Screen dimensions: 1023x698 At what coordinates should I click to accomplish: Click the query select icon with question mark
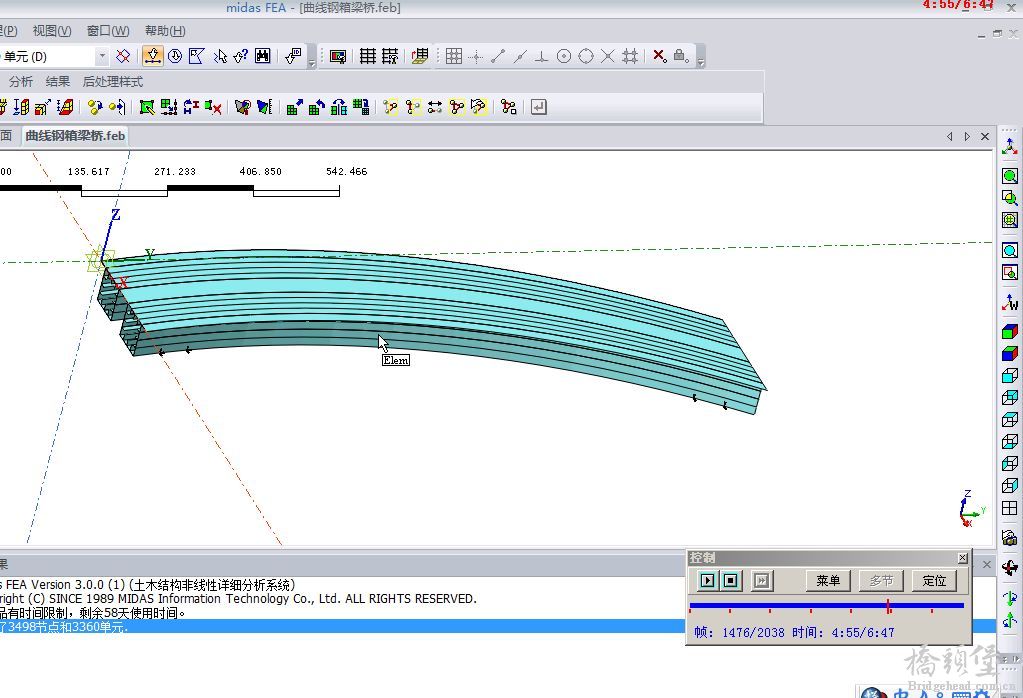point(241,56)
